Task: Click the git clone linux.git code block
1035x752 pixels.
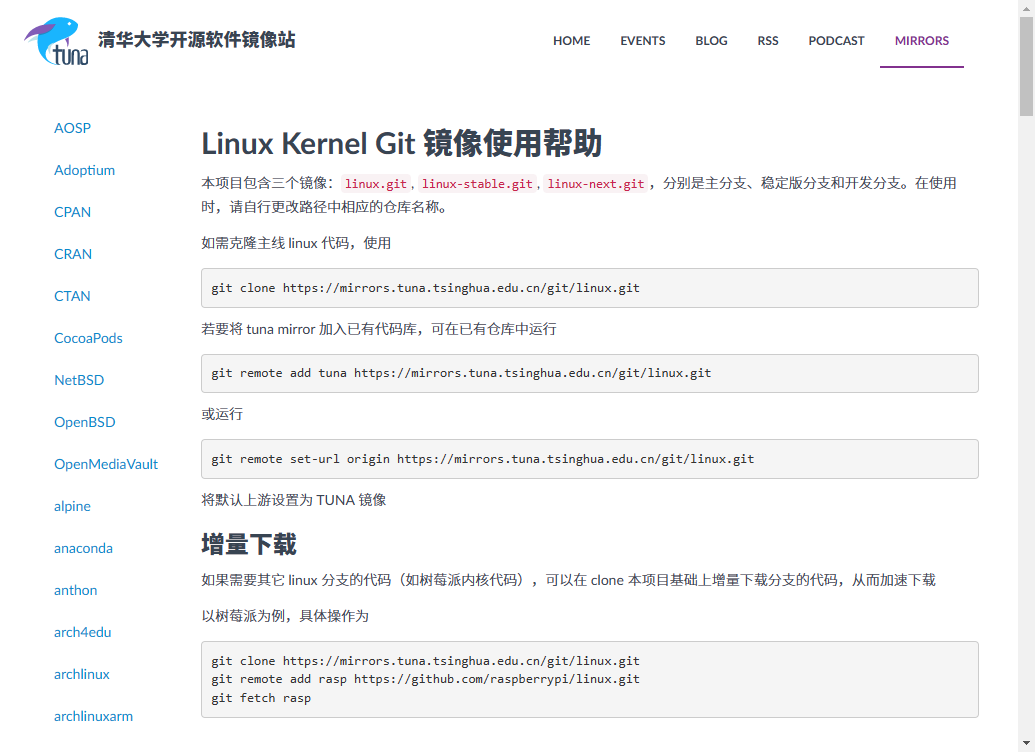Action: pyautogui.click(x=589, y=288)
